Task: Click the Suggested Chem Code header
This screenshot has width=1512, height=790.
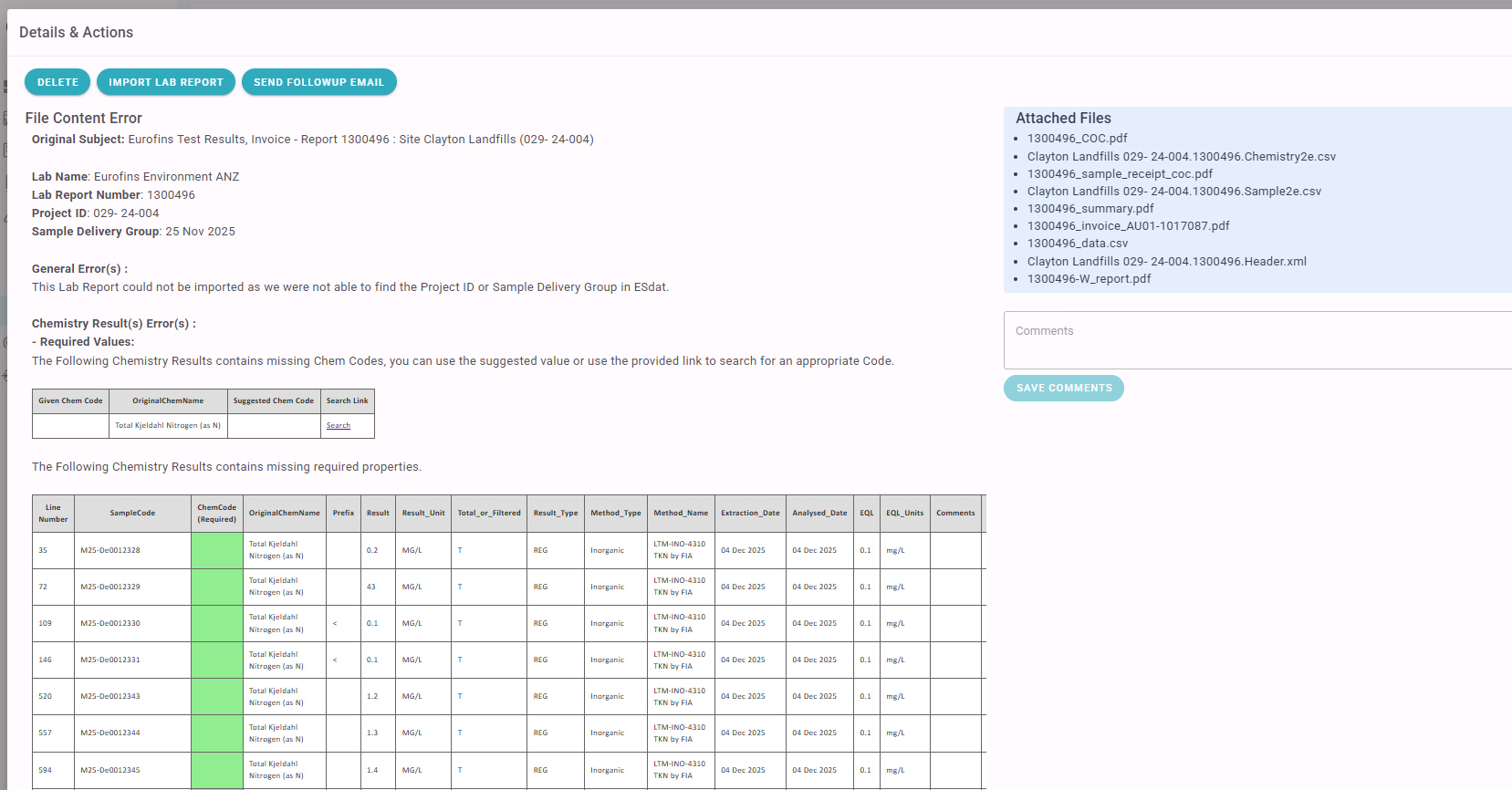Action: pos(274,401)
